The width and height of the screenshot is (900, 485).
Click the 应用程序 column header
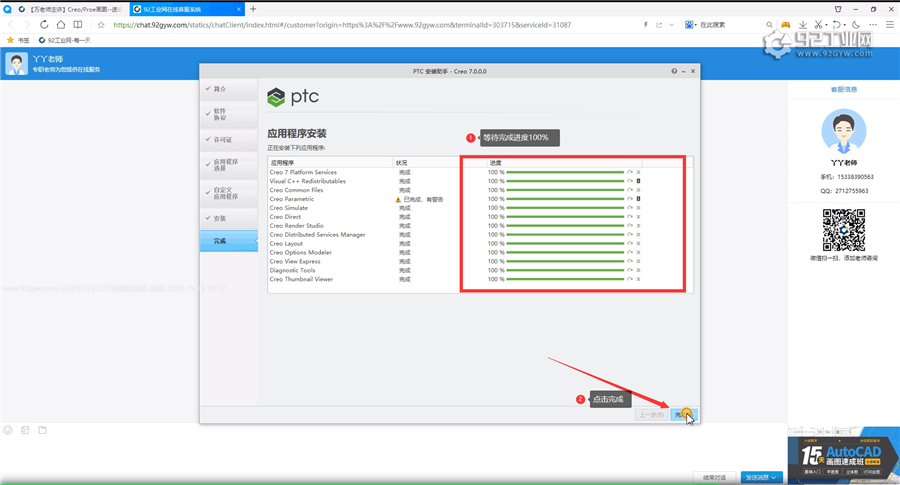(x=330, y=162)
